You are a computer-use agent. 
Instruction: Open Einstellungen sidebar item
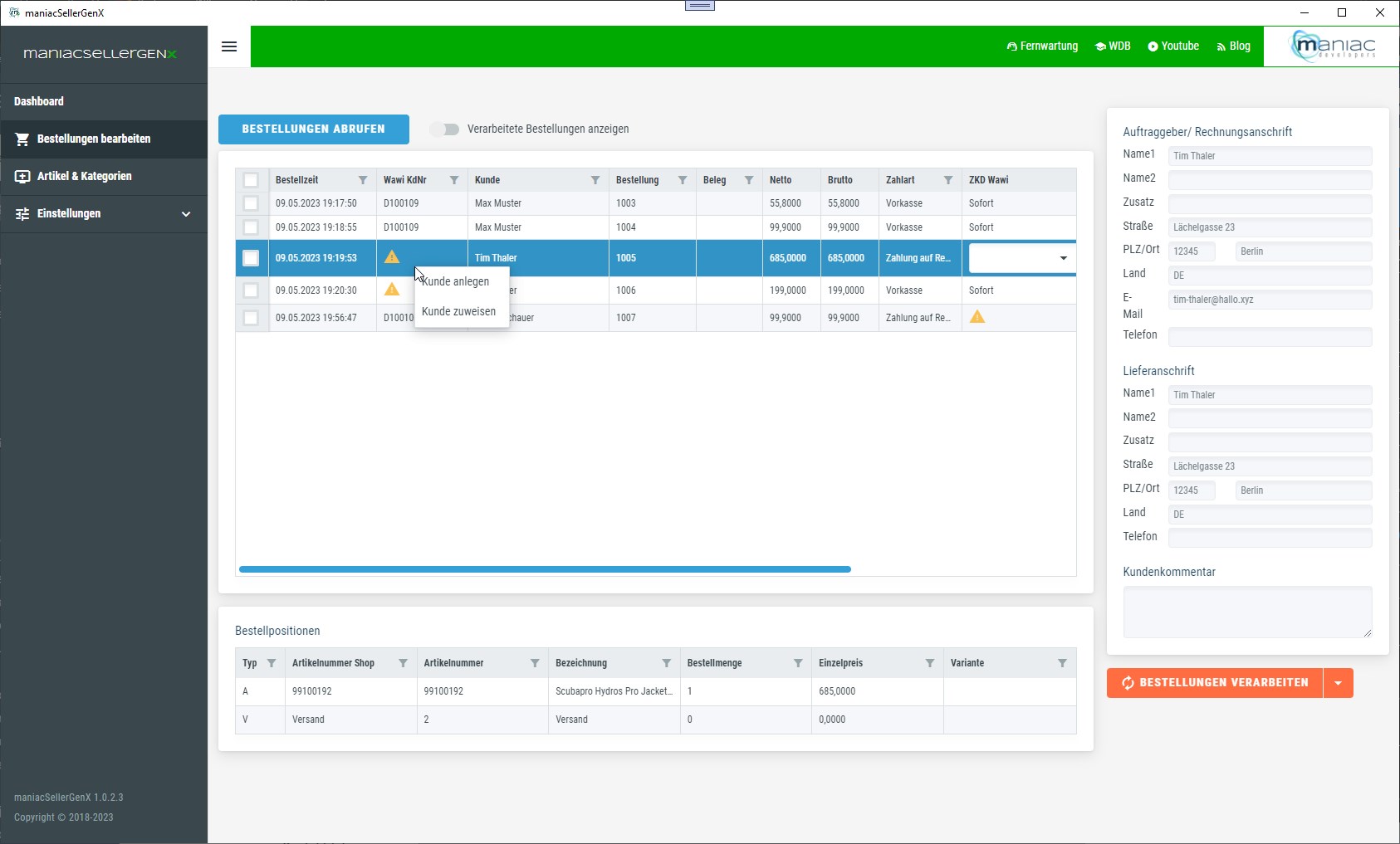coord(104,214)
